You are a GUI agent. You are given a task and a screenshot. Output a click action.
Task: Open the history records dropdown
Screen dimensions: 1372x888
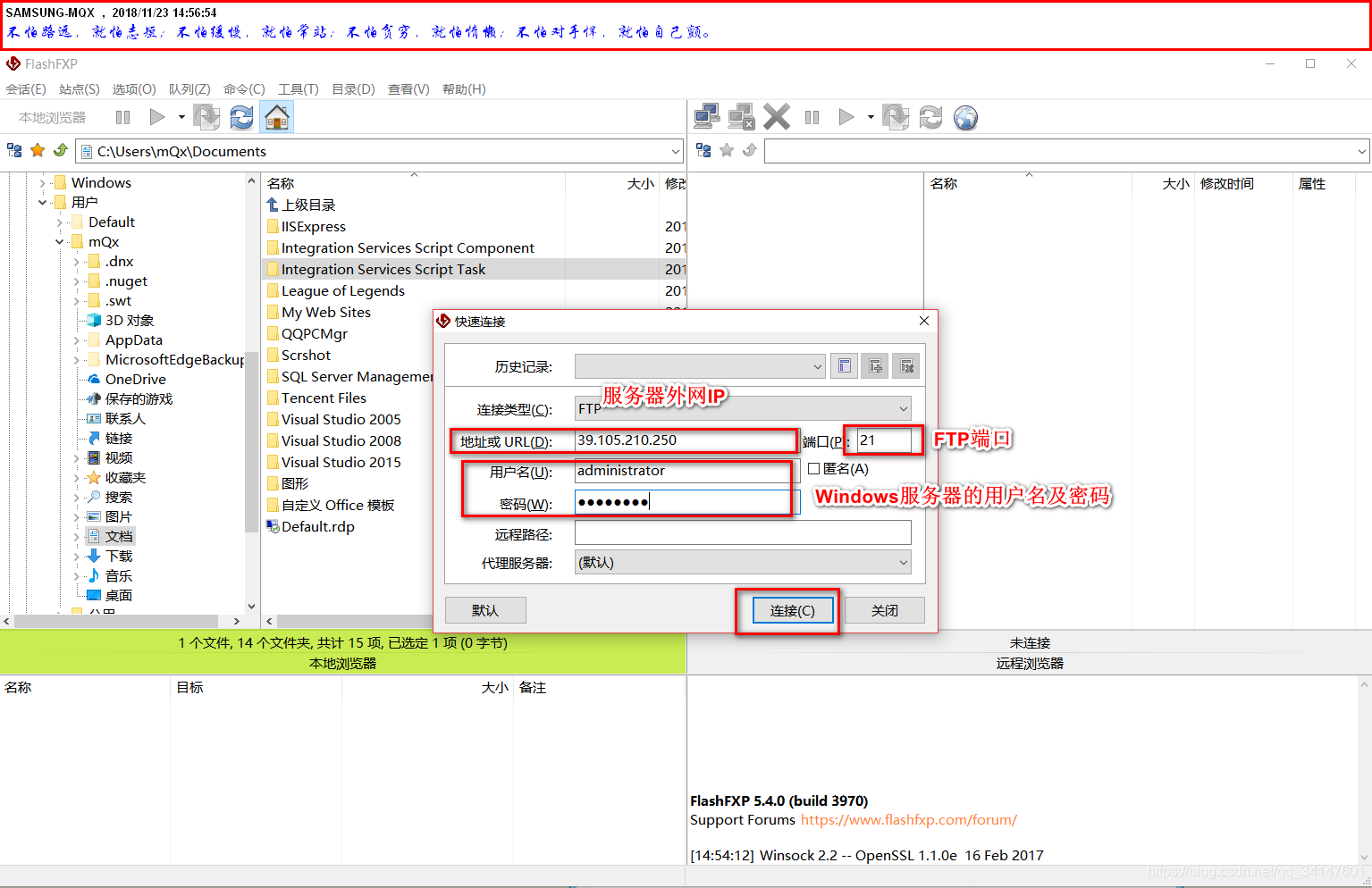click(700, 366)
